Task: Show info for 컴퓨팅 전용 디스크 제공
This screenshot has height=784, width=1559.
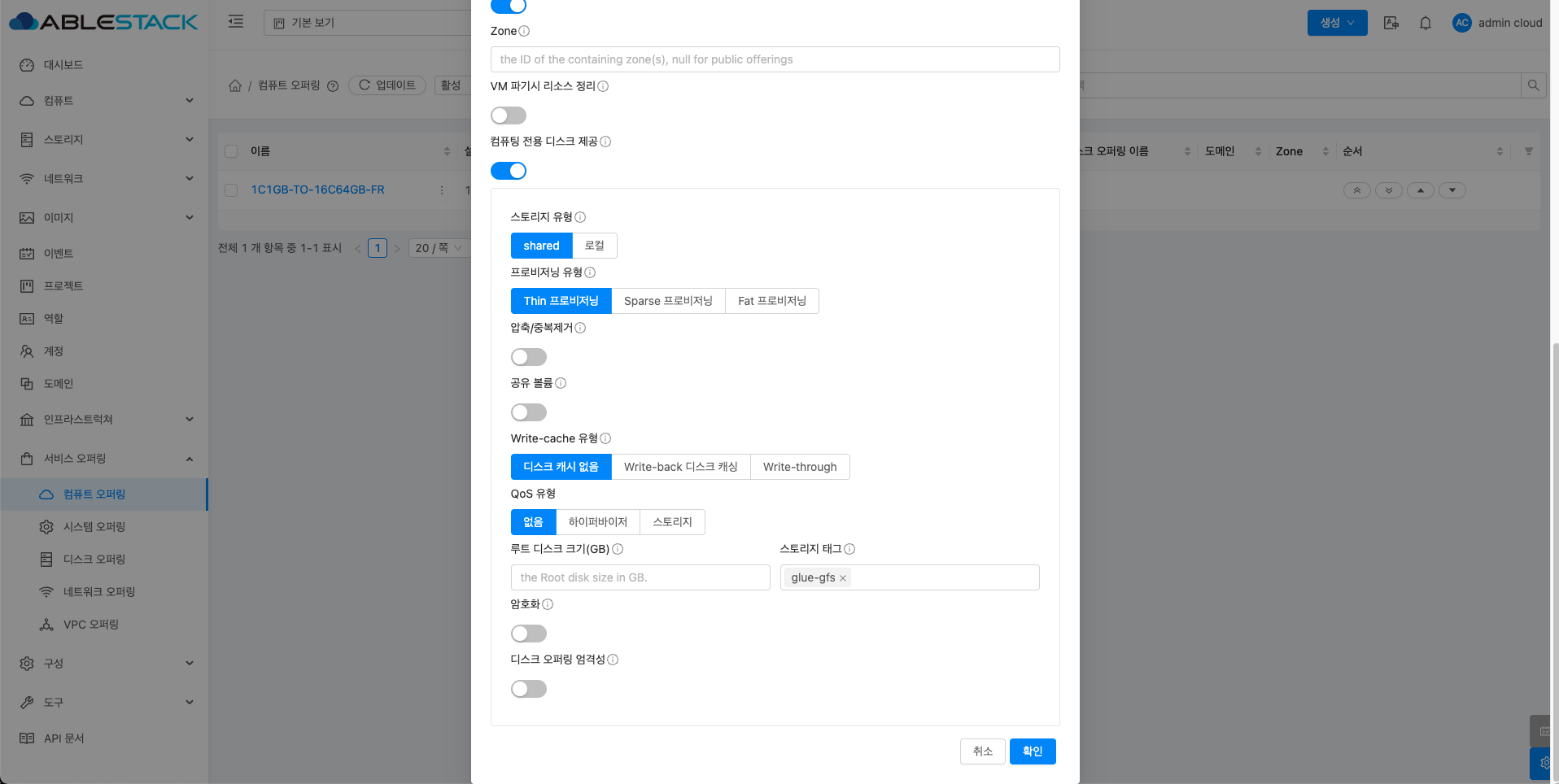Action: (605, 142)
